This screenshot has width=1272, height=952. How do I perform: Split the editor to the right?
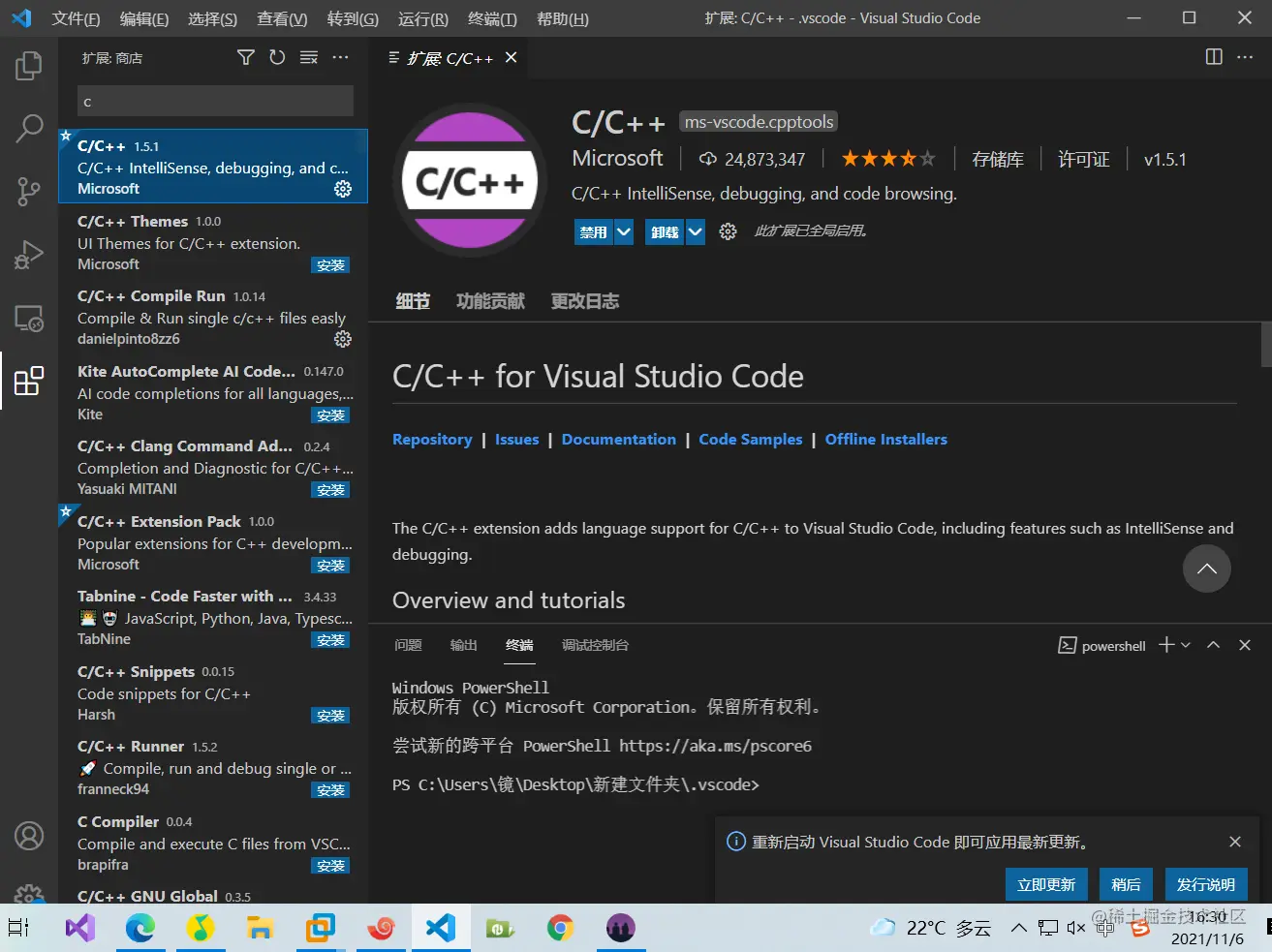click(x=1214, y=57)
